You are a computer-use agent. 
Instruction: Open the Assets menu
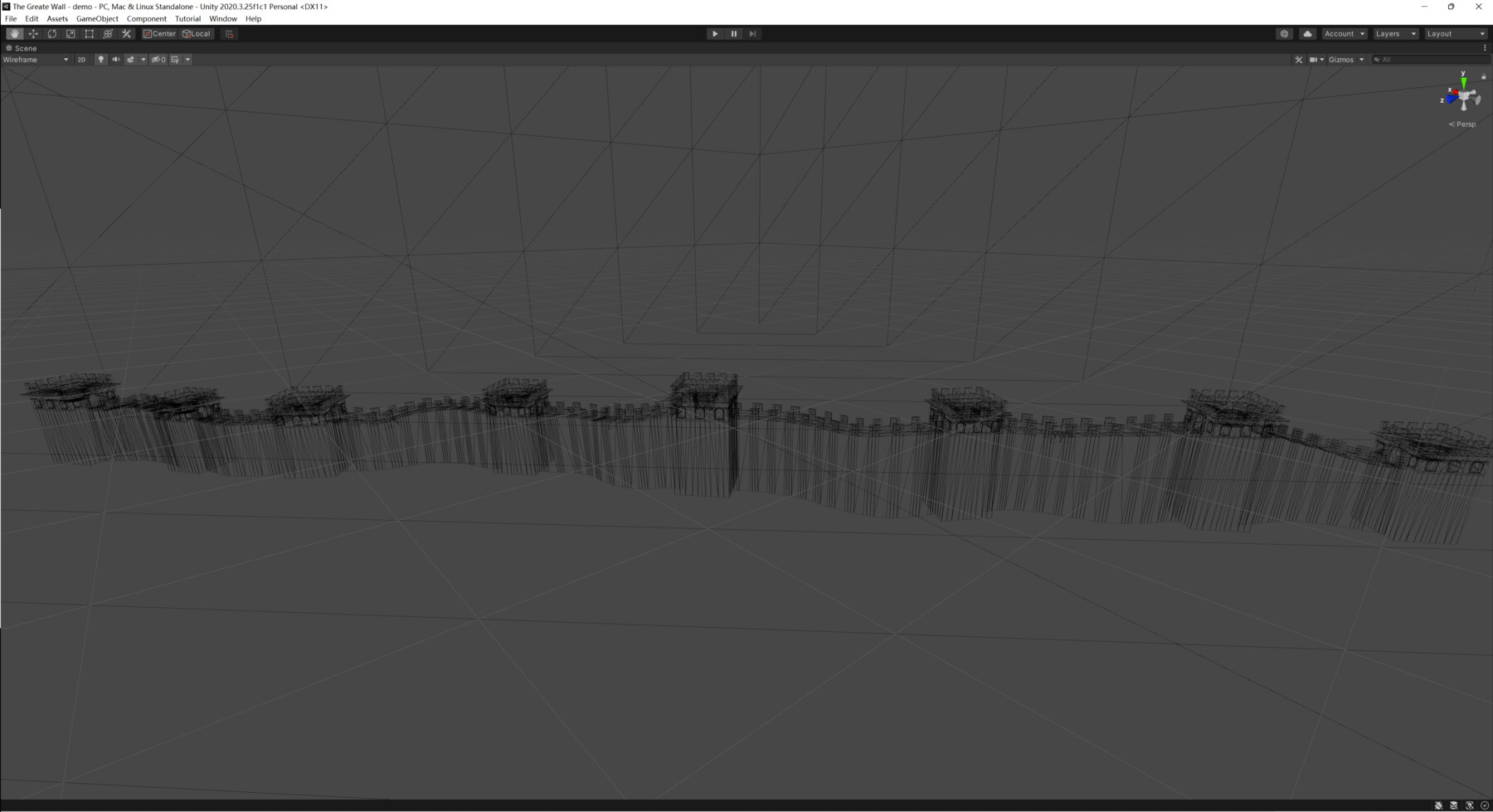coord(57,18)
